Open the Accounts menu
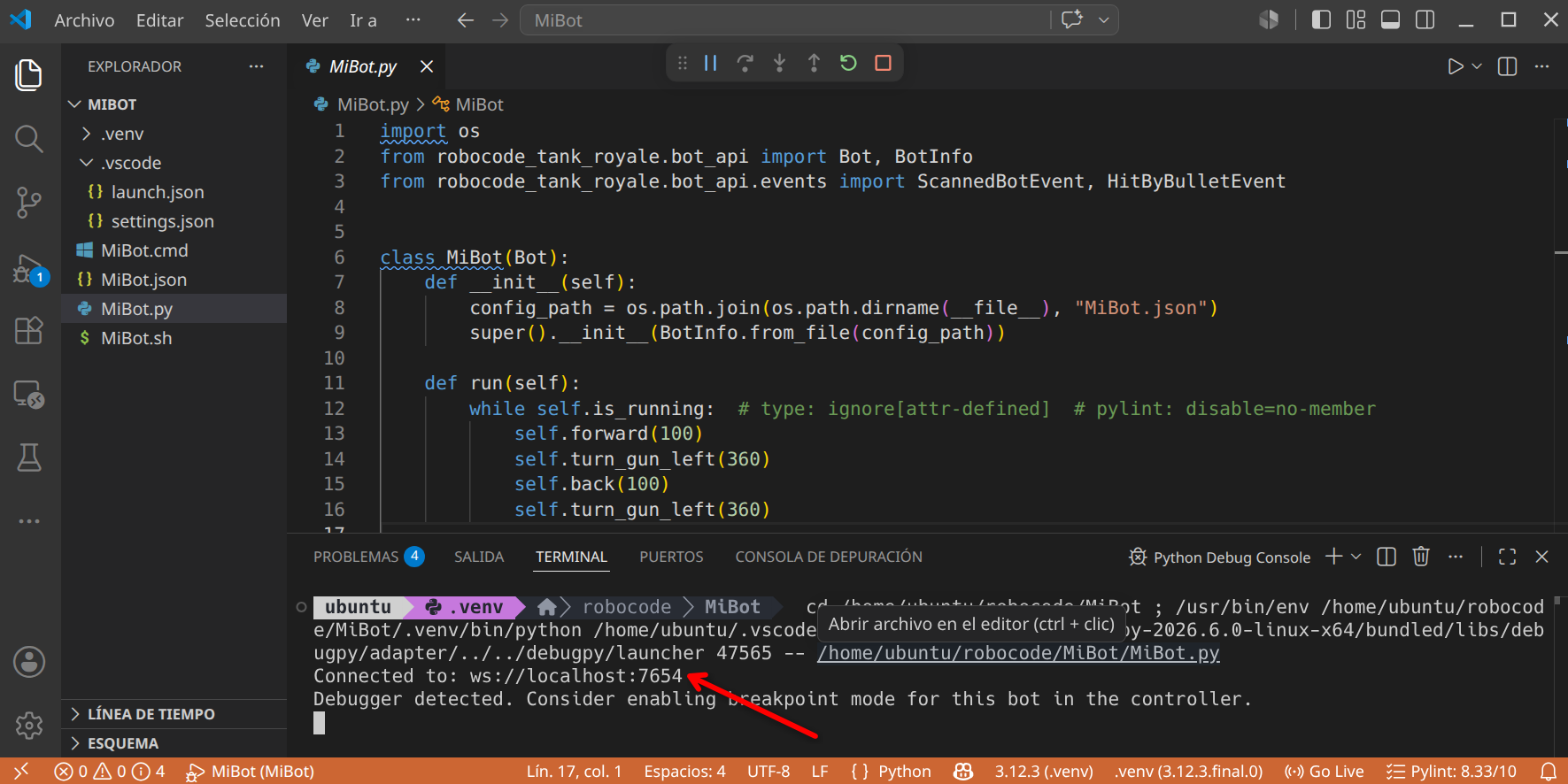 point(28,662)
